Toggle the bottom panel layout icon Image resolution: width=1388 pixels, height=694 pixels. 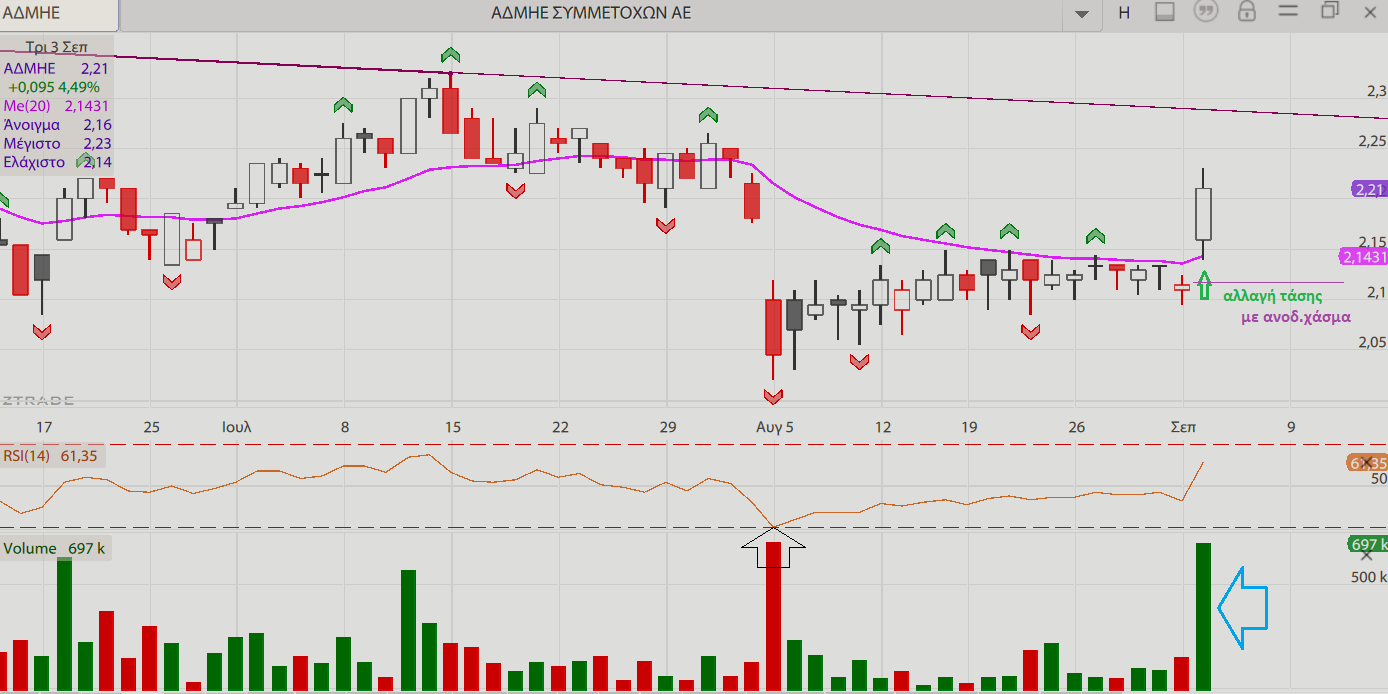(x=1164, y=12)
